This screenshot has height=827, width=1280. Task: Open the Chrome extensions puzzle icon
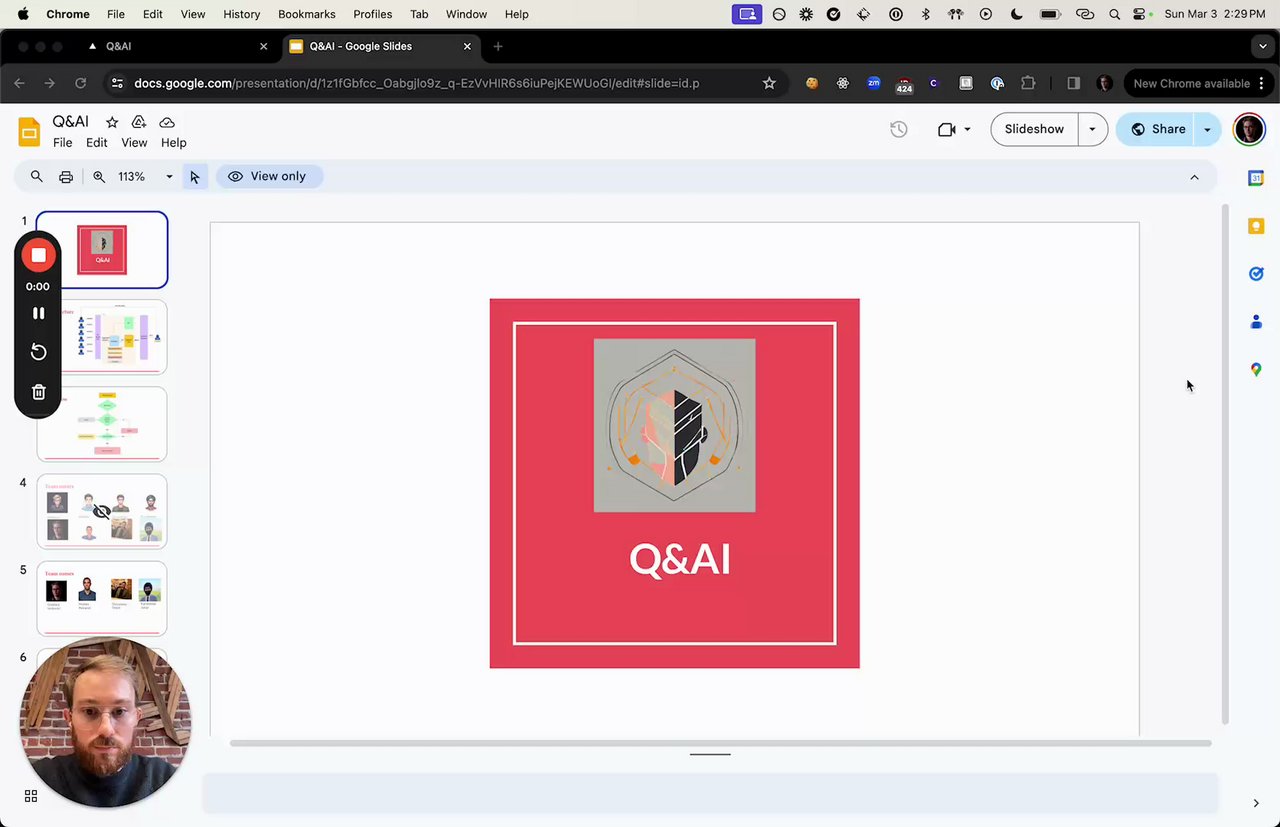(x=1028, y=83)
